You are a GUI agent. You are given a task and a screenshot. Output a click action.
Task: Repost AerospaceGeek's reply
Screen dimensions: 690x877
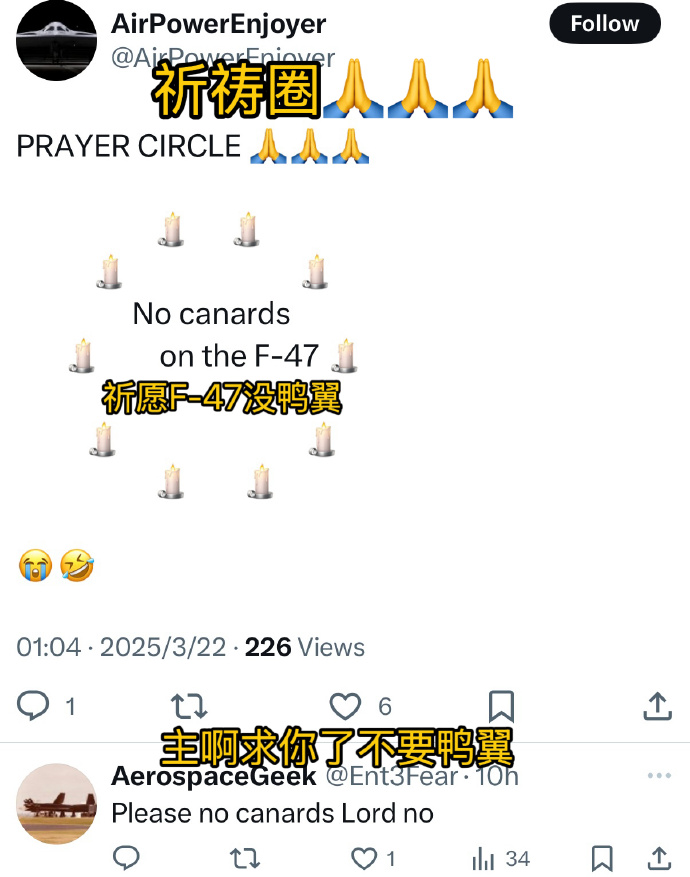pos(245,857)
